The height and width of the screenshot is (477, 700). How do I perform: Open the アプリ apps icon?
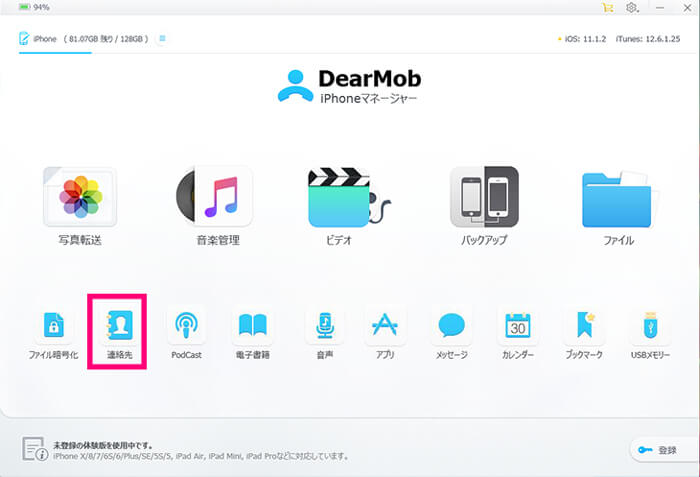(x=384, y=326)
